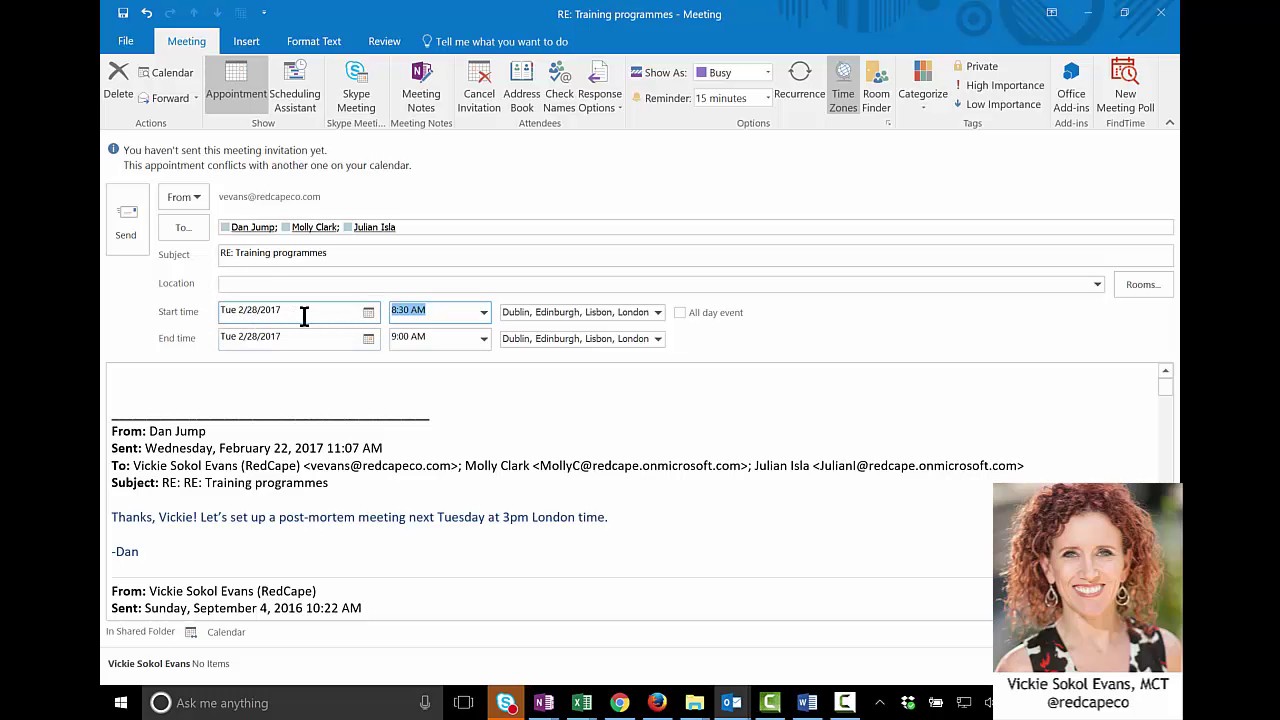
Task: Open Excel from the taskbar
Action: click(x=582, y=703)
